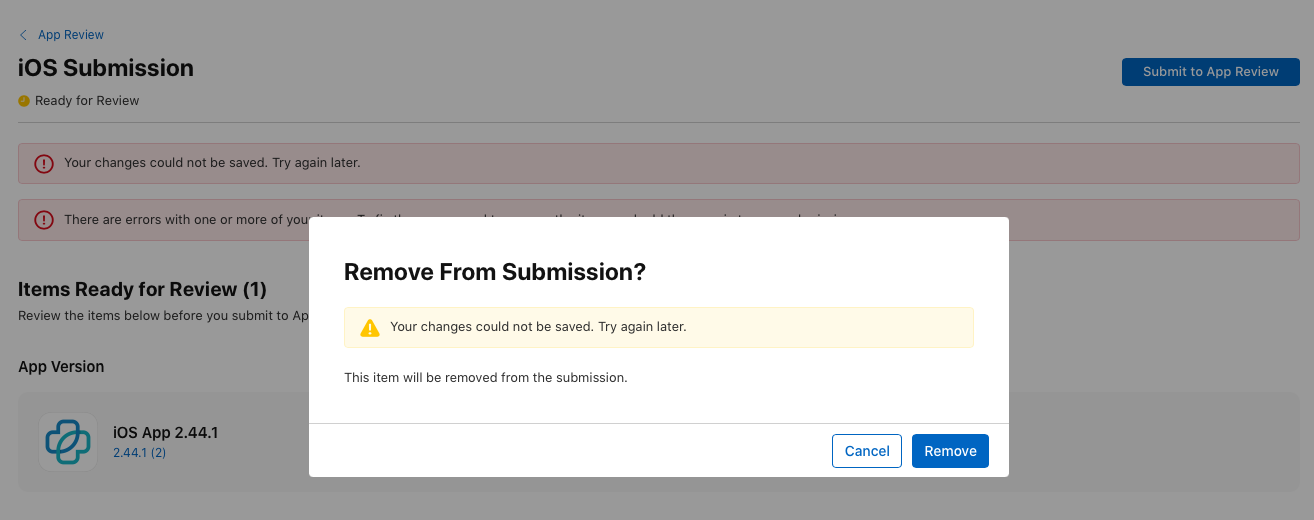Click 'This item will be removed' dialog text
The width and height of the screenshot is (1314, 520).
(485, 378)
